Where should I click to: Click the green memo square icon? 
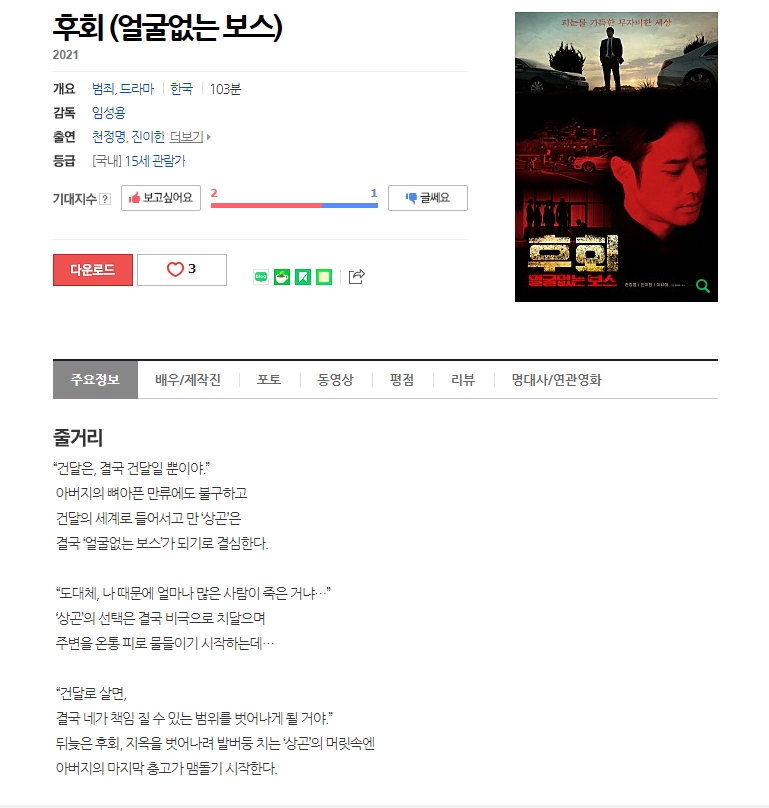tap(324, 277)
